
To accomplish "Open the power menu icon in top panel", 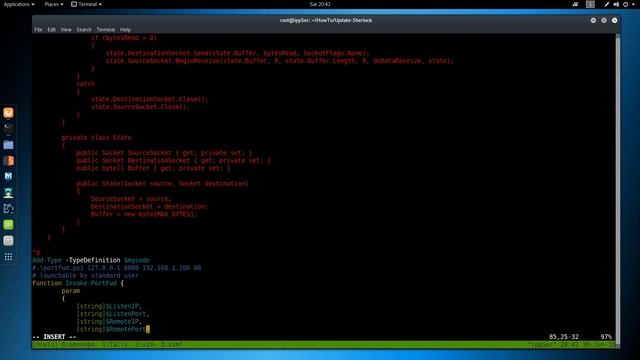I will (625, 4).
